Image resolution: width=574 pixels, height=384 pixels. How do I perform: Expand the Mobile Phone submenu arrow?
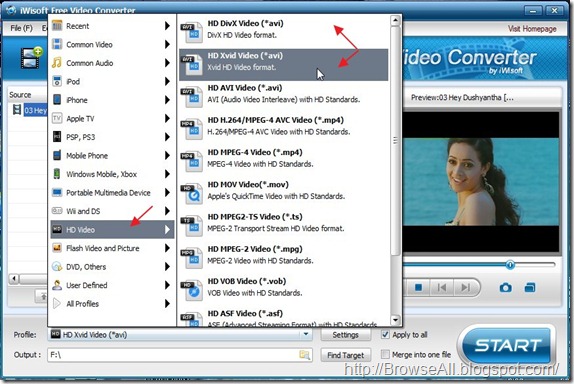167,155
